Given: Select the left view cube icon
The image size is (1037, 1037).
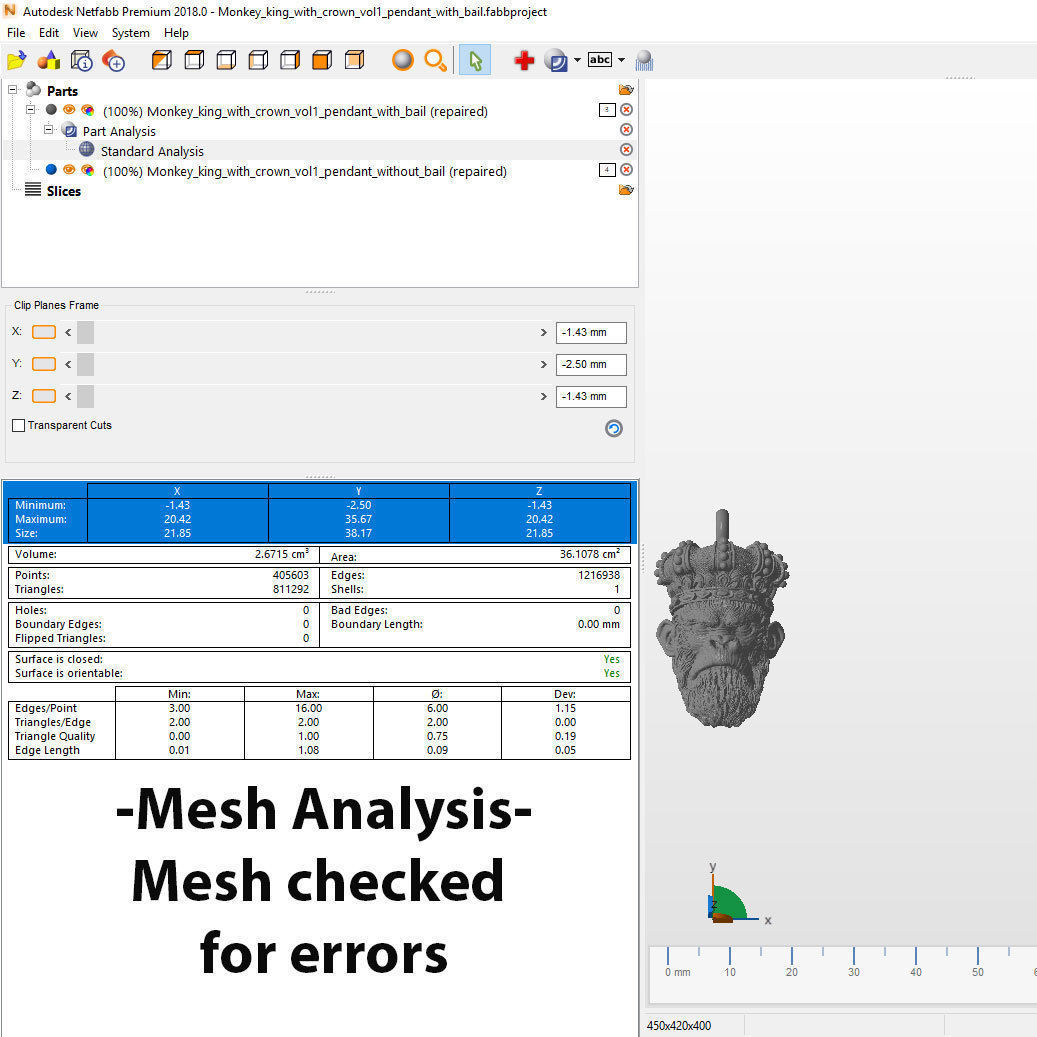Looking at the screenshot, I should coord(258,60).
